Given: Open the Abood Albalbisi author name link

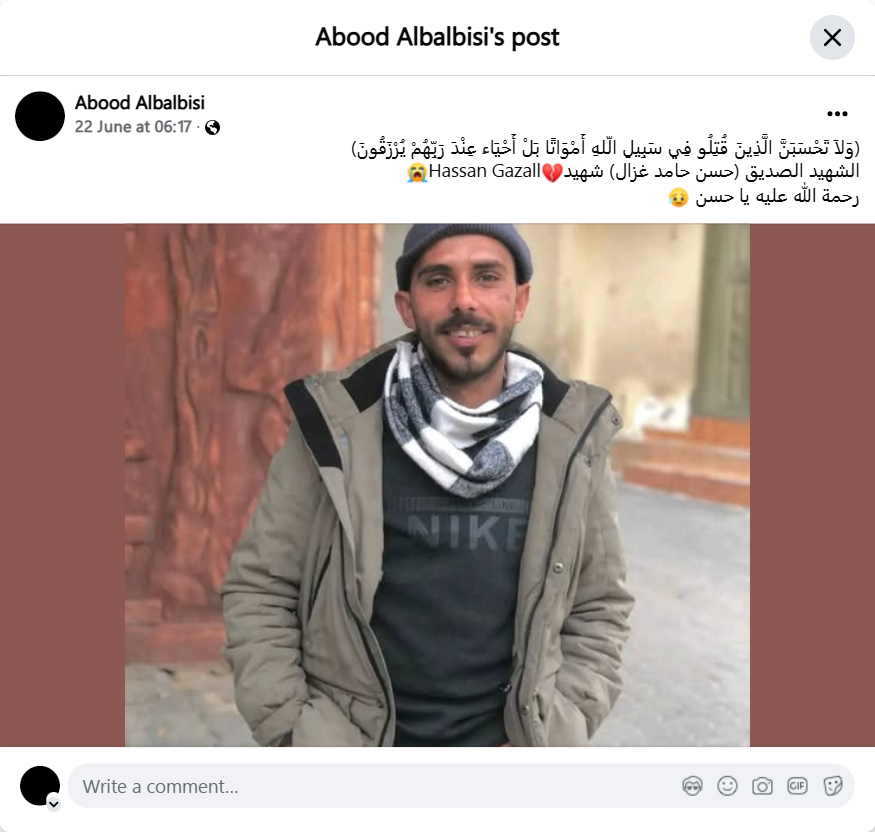Looking at the screenshot, I should coord(140,103).
